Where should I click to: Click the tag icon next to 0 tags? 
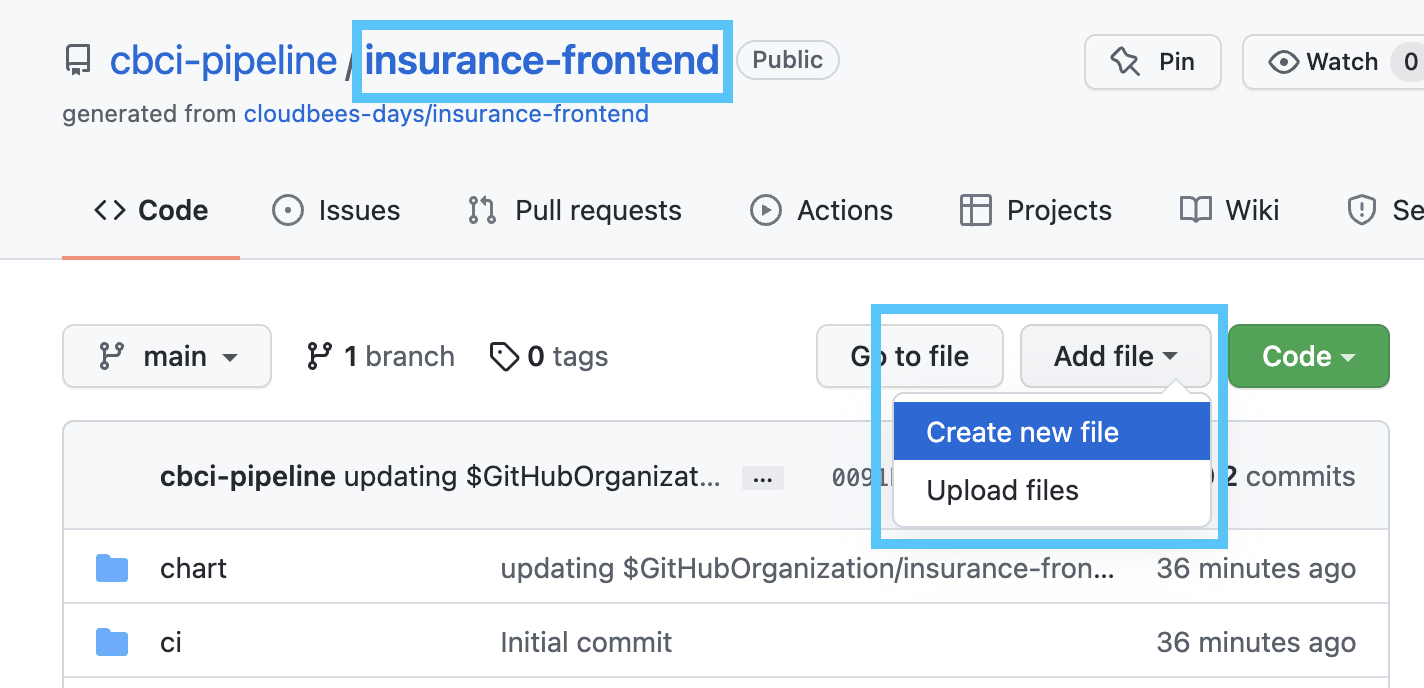point(504,357)
